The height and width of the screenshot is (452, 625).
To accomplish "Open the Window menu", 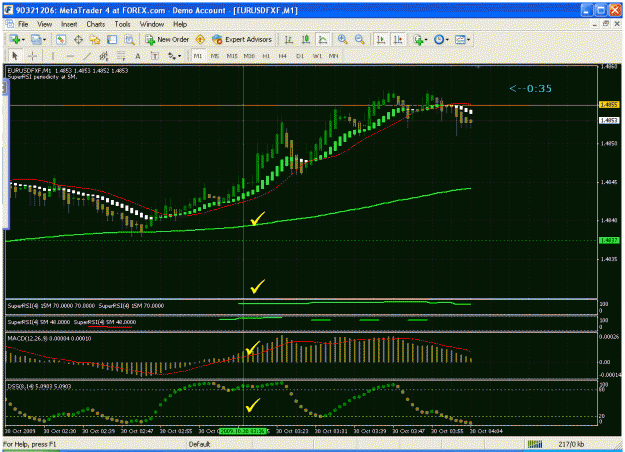I will [x=152, y=24].
